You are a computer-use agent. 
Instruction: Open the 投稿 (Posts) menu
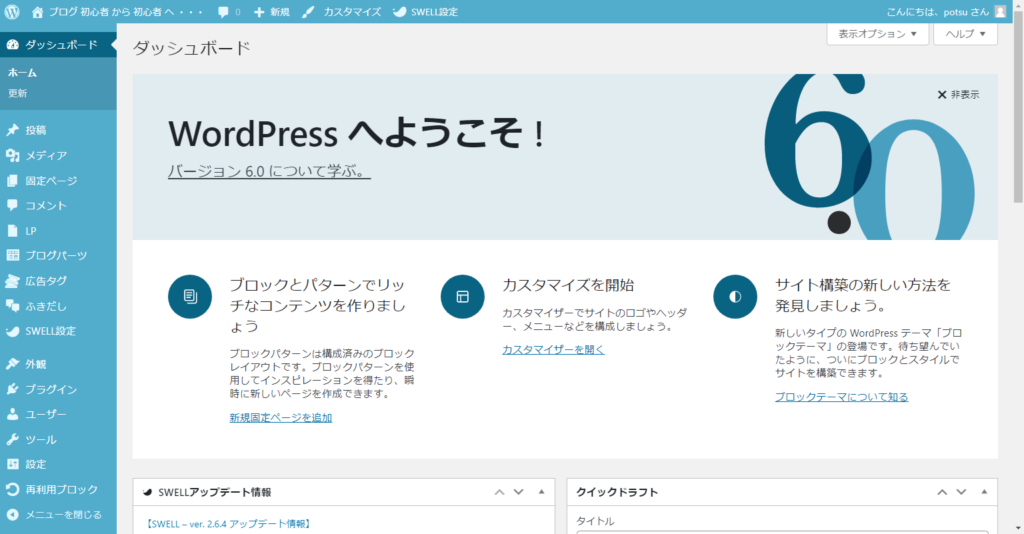point(35,130)
